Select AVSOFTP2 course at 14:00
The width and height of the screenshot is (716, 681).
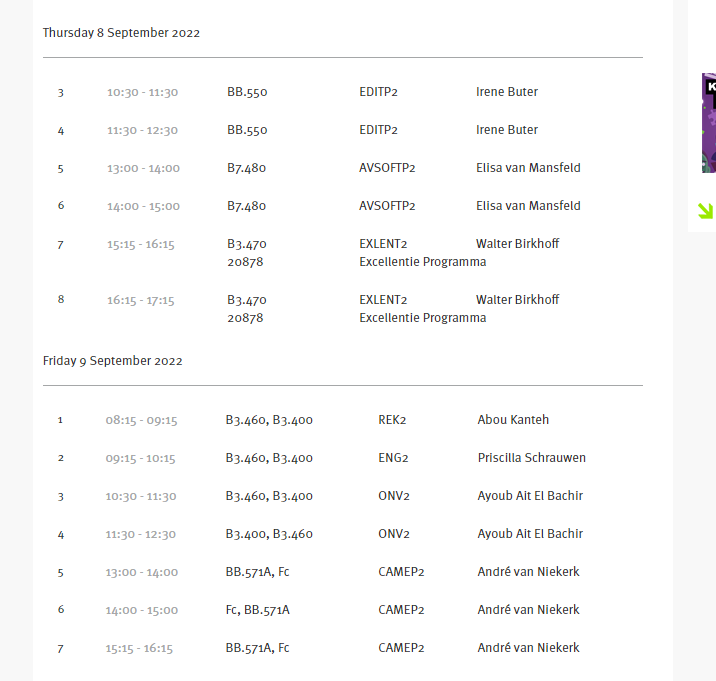click(387, 206)
